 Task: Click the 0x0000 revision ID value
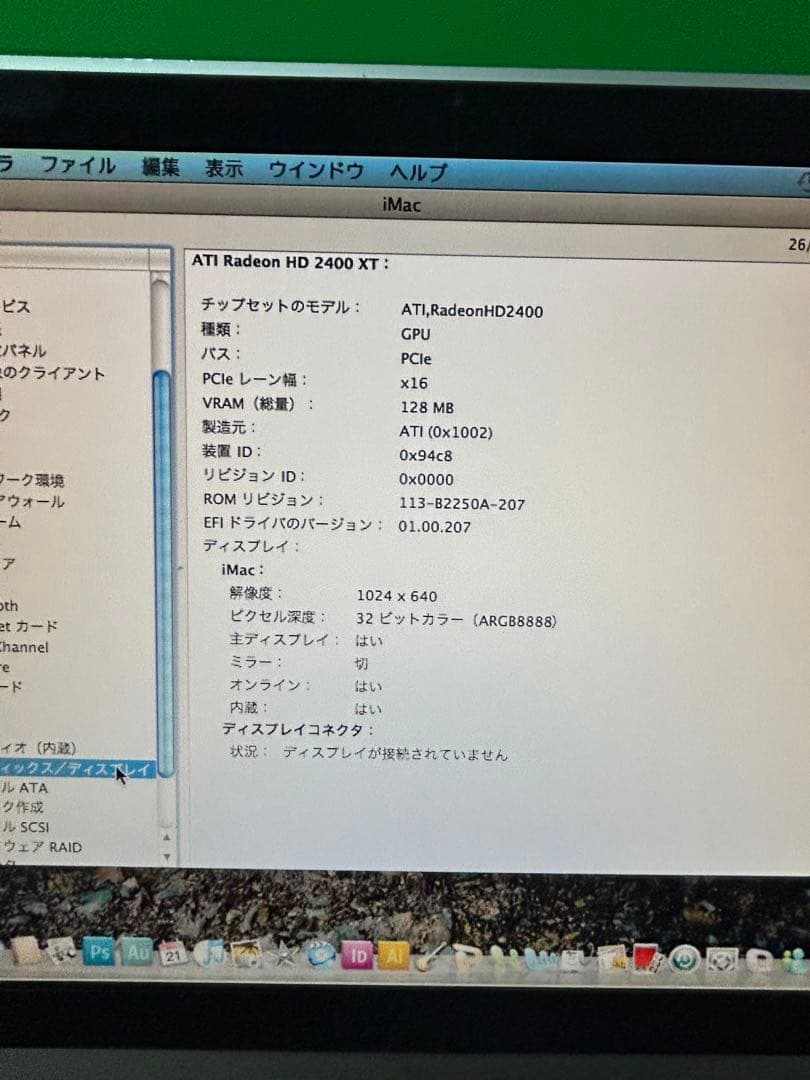click(x=426, y=479)
